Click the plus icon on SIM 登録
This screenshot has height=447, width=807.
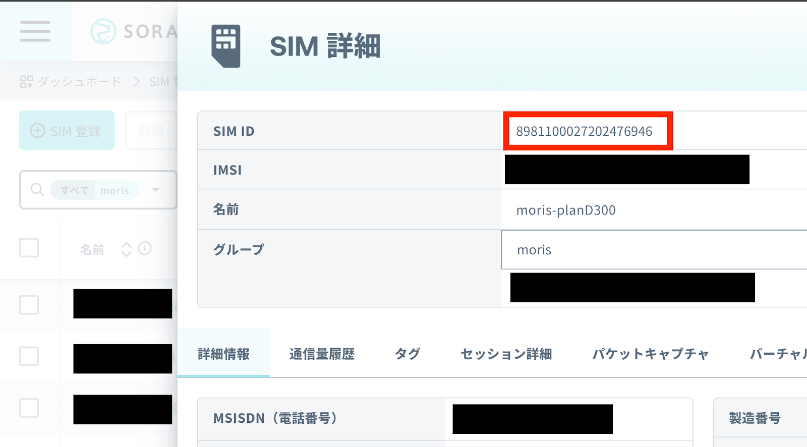[x=38, y=131]
